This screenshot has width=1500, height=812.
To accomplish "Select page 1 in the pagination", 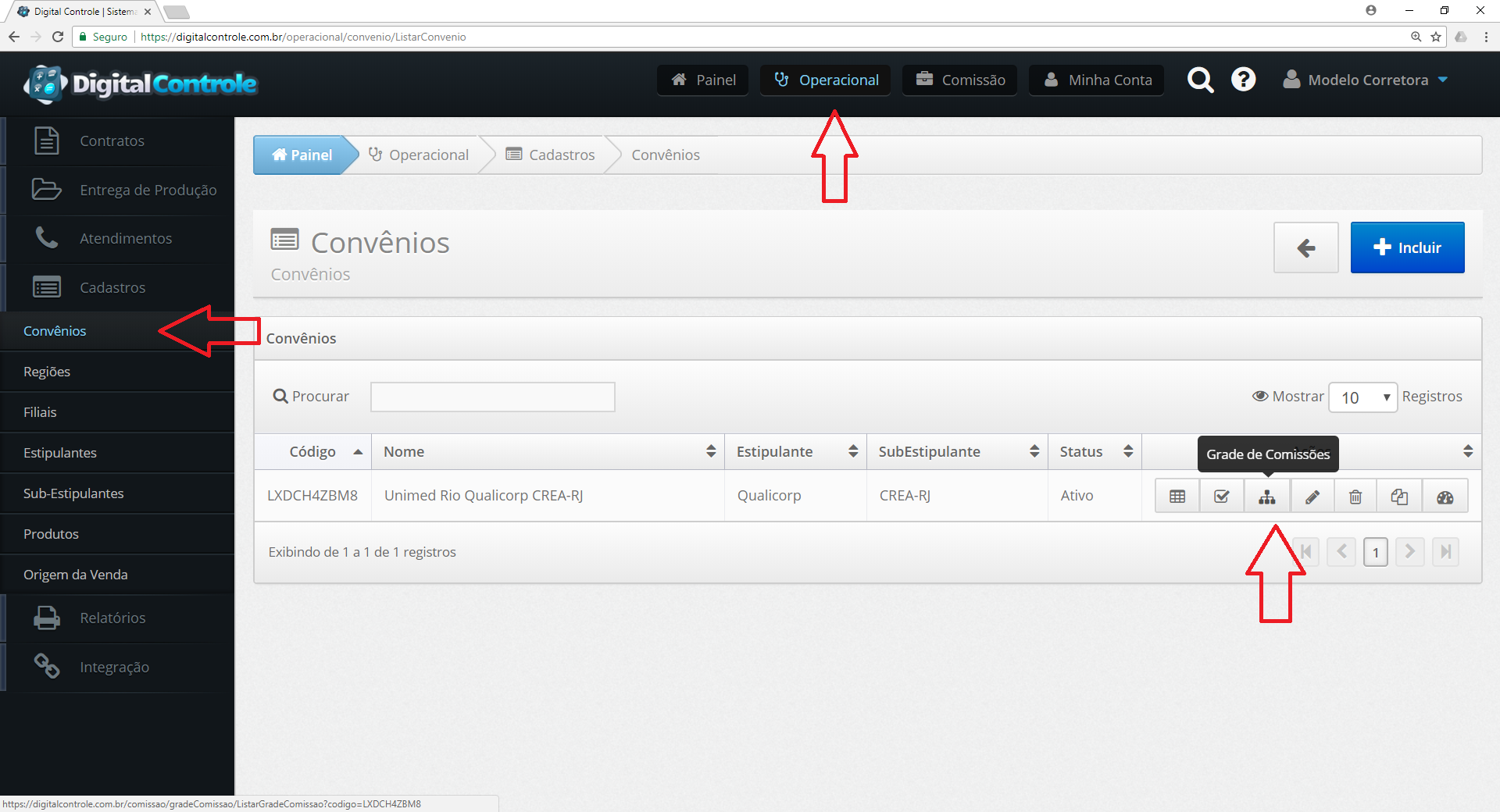I will (x=1376, y=552).
